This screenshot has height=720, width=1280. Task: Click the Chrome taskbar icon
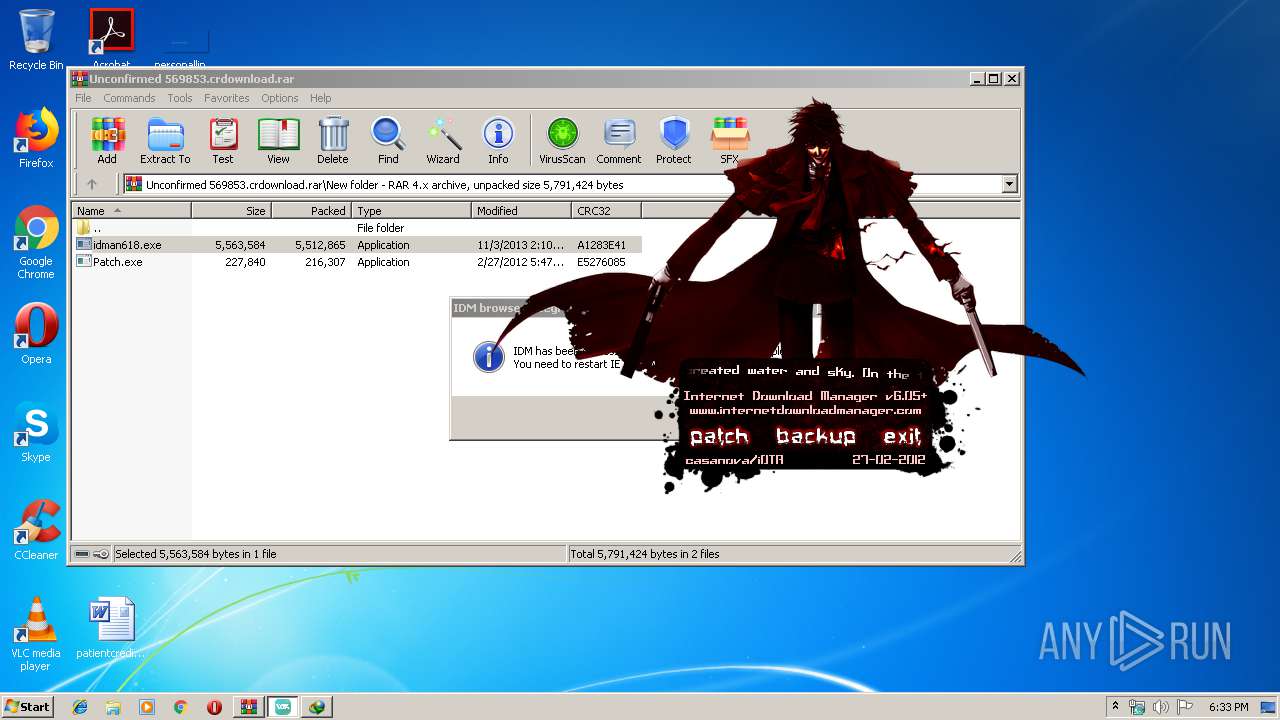point(180,707)
